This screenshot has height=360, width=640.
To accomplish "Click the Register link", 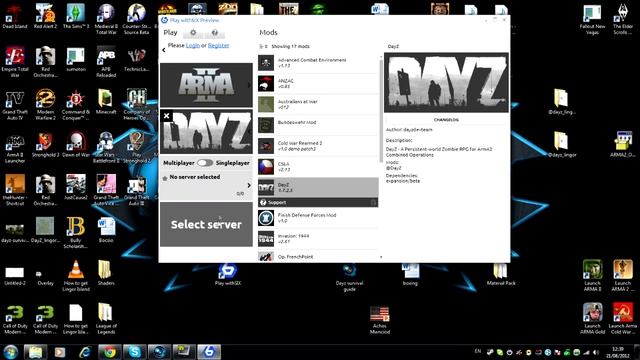I will [x=218, y=45].
